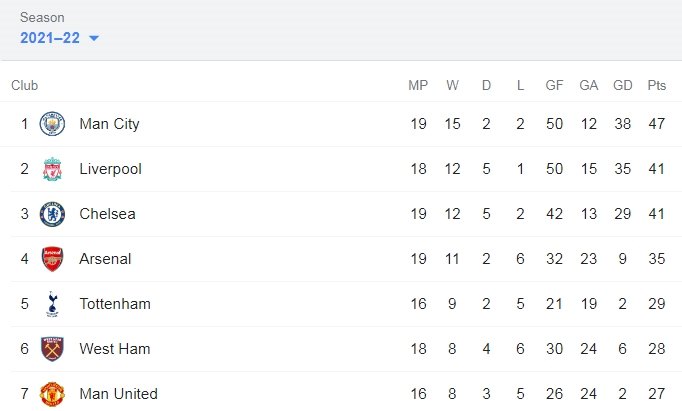Click the Man United crest
The image size is (682, 411).
[52, 394]
